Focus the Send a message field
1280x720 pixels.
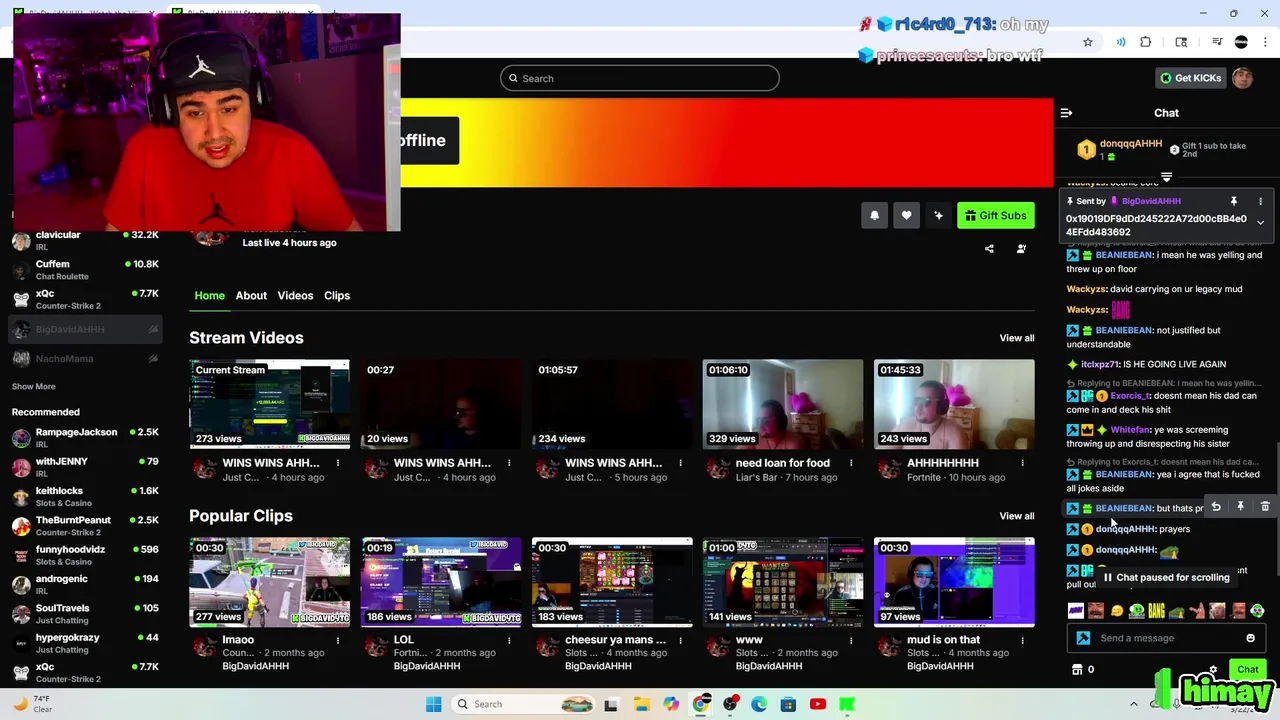coord(1166,638)
